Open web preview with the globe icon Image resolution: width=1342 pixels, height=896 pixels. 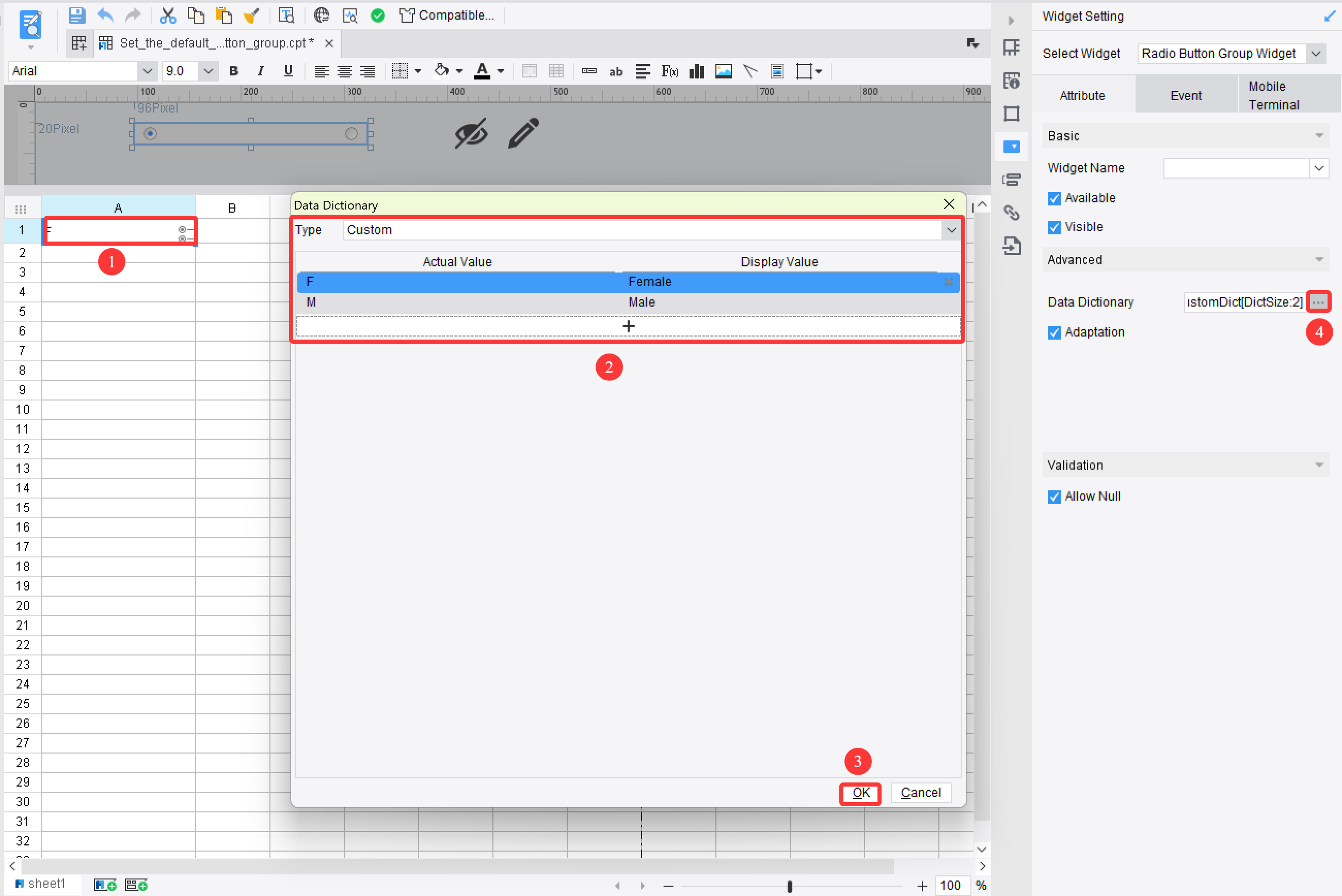coord(322,15)
